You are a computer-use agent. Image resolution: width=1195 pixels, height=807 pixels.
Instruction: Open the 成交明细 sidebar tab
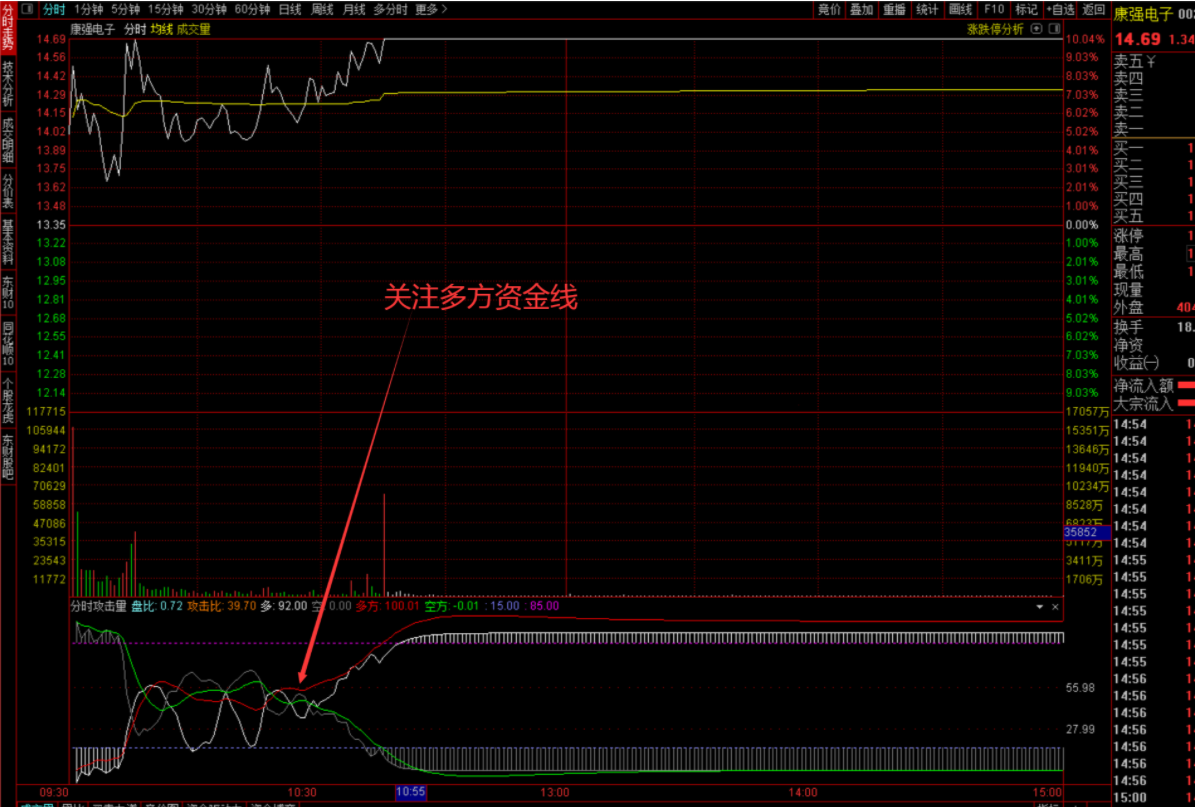[8, 140]
